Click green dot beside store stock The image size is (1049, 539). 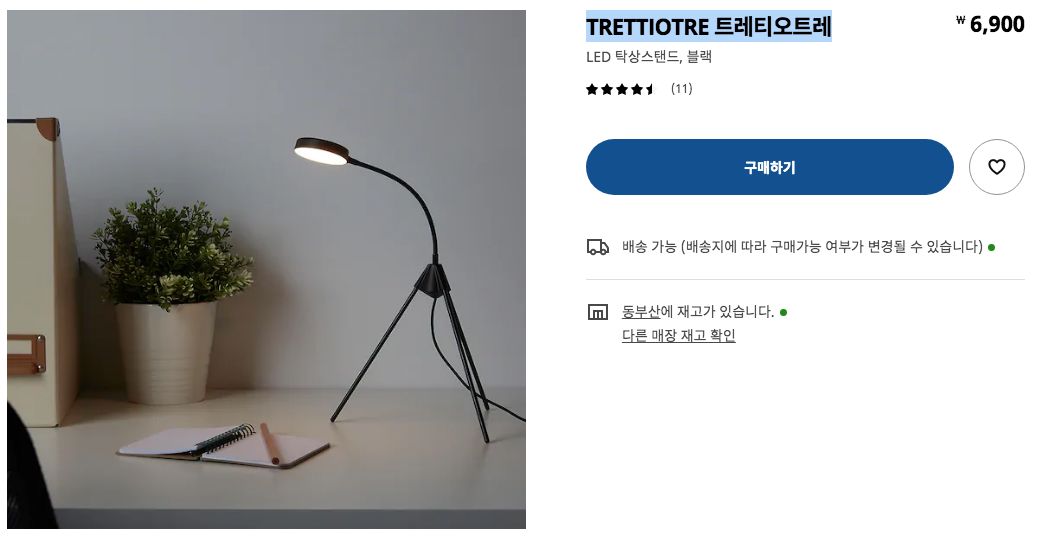click(783, 312)
